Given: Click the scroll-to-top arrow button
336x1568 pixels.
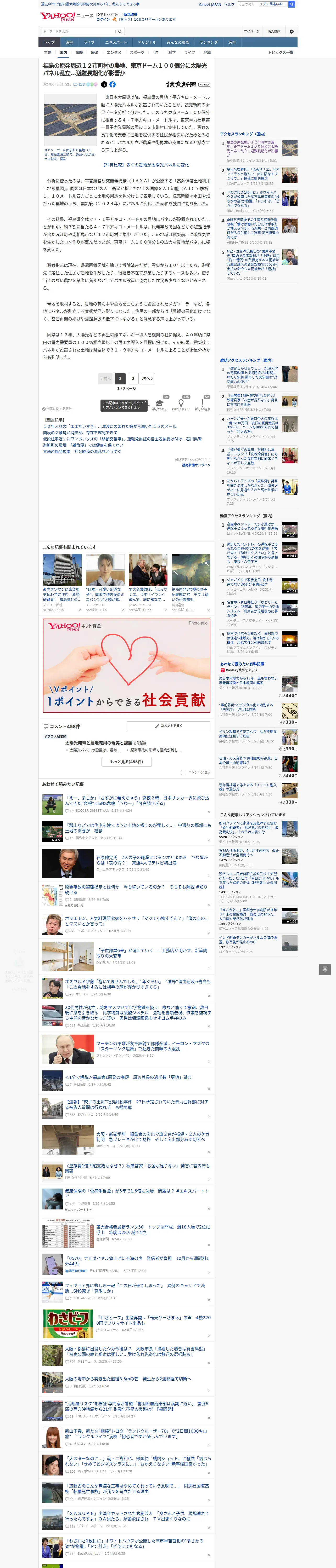Looking at the screenshot, I should coord(325,969).
